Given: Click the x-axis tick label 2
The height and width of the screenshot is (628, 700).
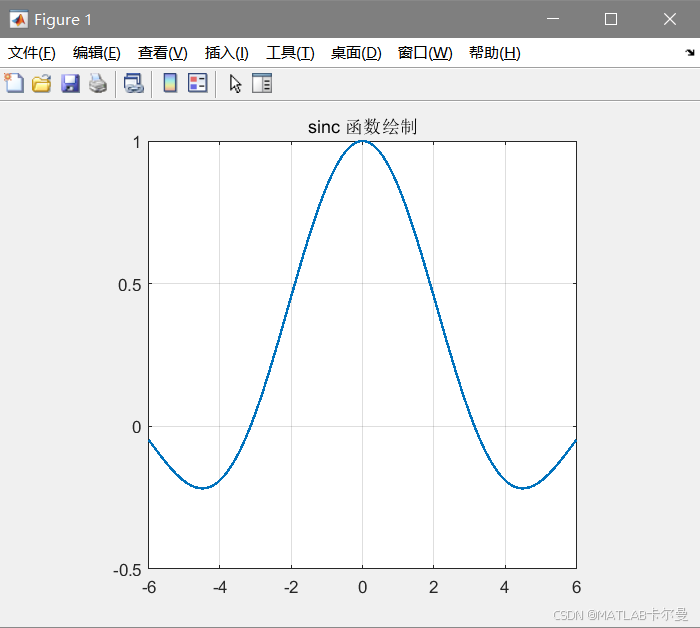Looking at the screenshot, I should pyautogui.click(x=433, y=587).
